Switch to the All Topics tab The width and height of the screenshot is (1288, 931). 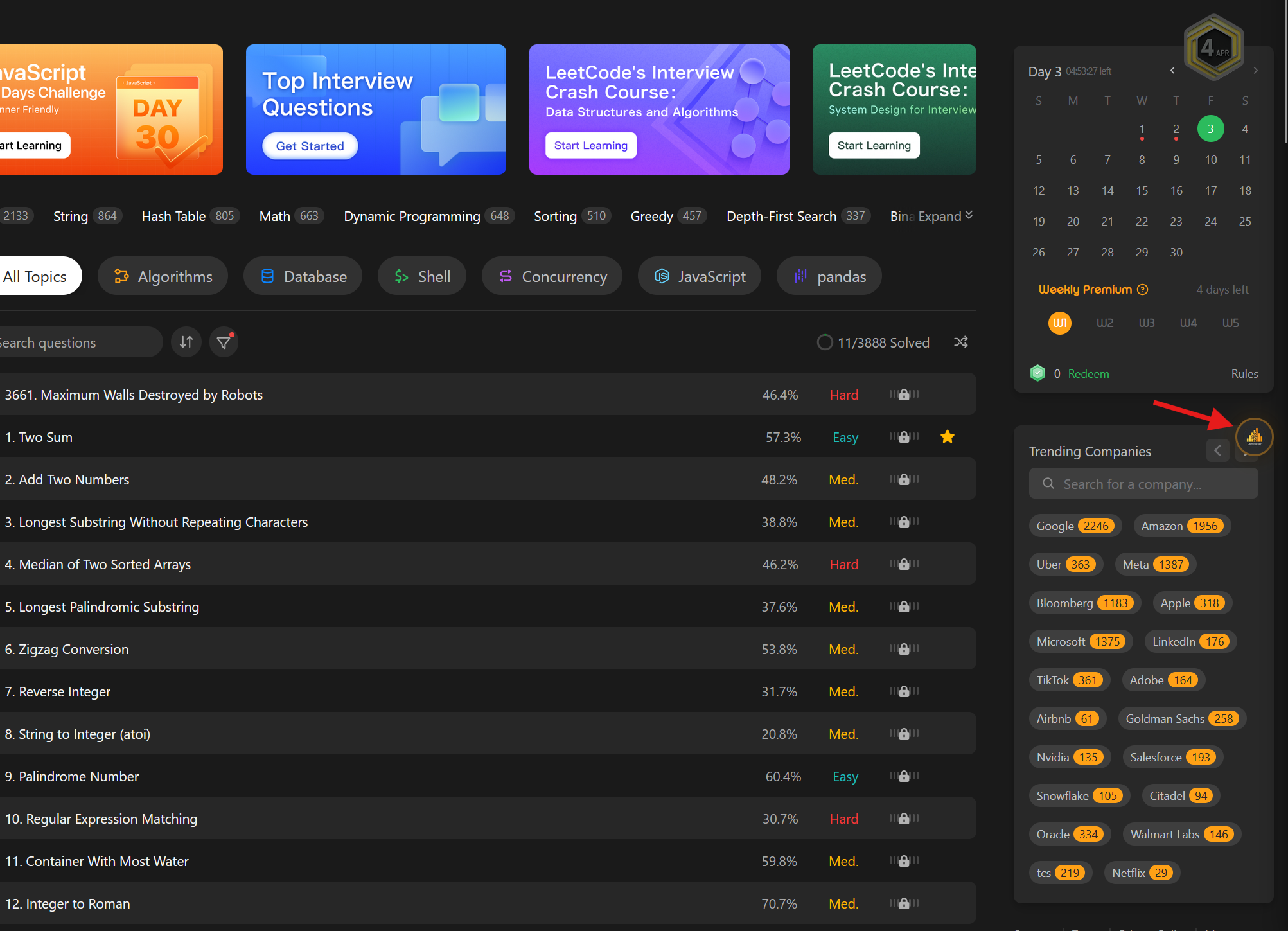[35, 276]
